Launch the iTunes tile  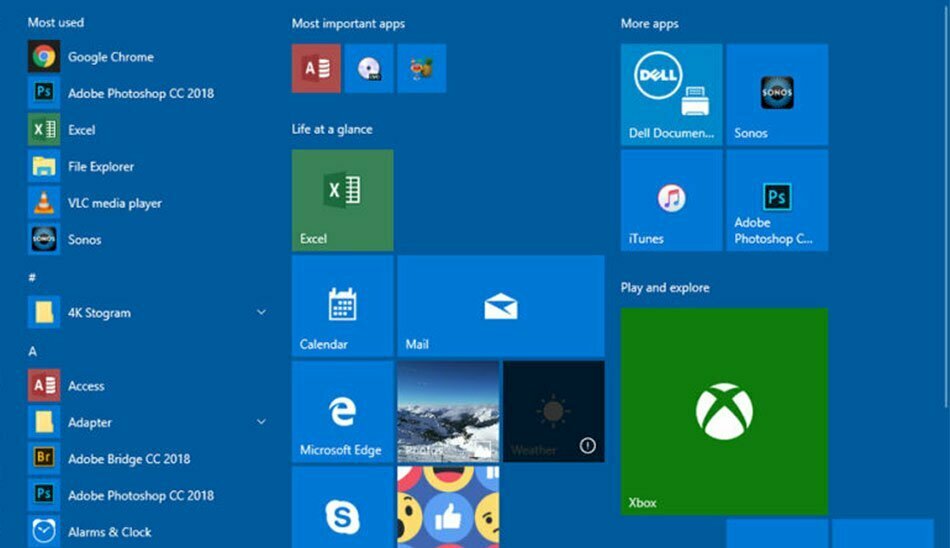[671, 201]
